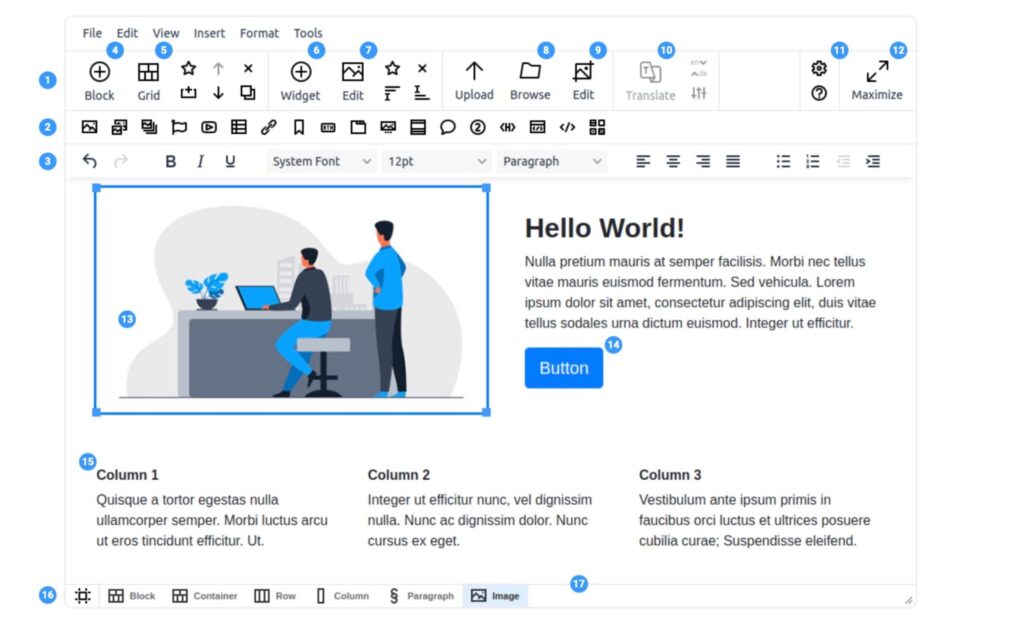
Task: Insert a table with the table icon
Action: pos(238,127)
